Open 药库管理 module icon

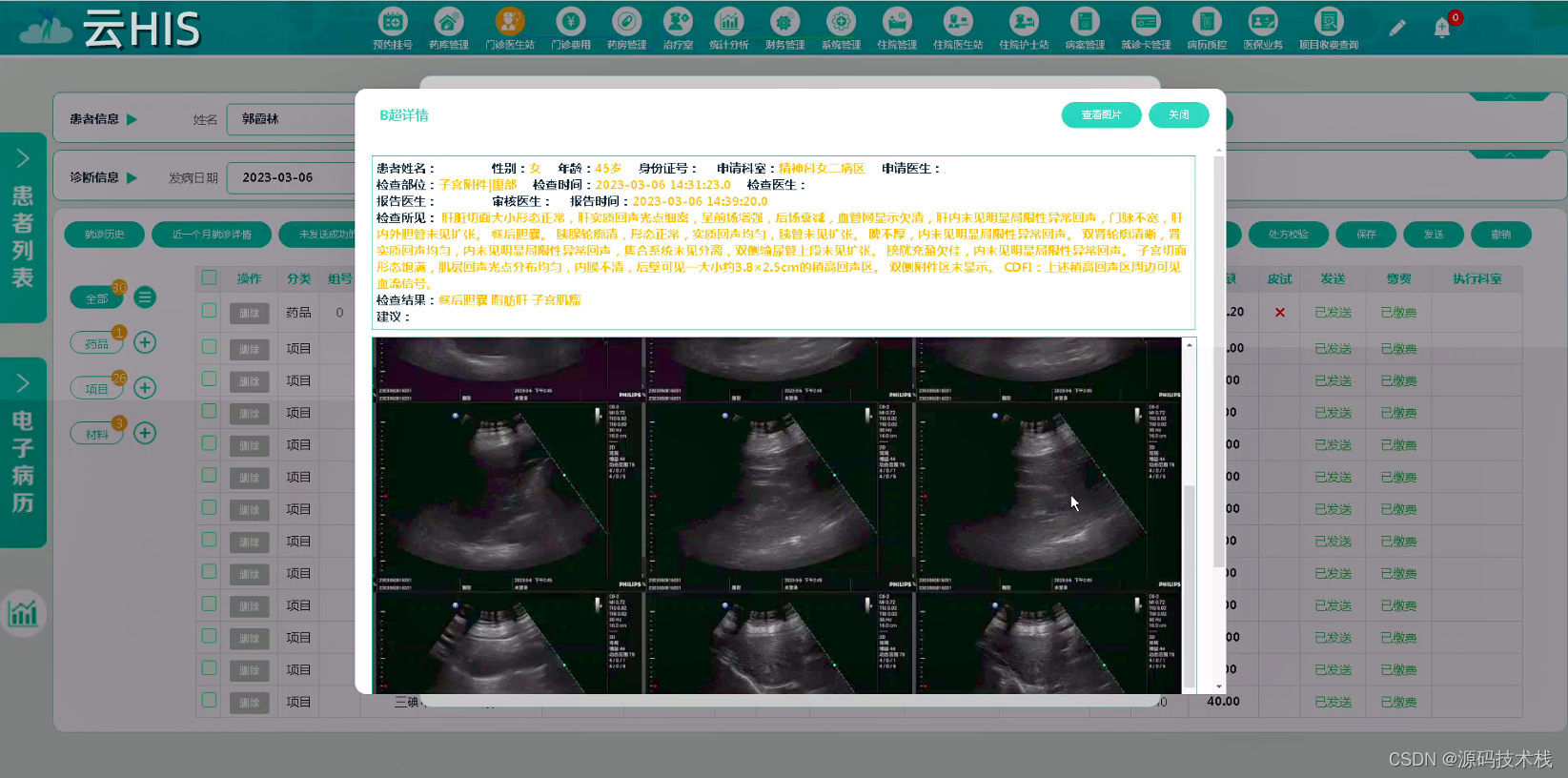coord(448,28)
